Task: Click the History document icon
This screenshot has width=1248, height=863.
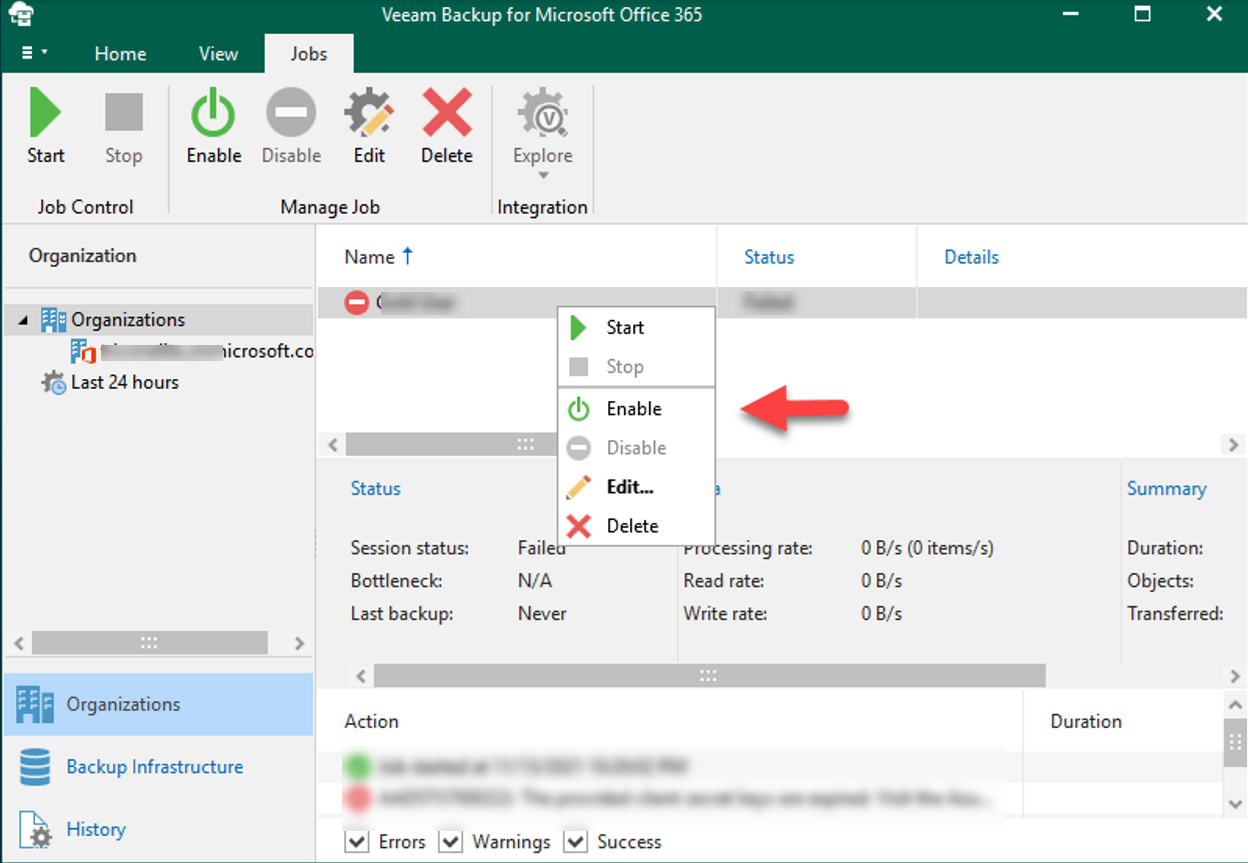Action: click(35, 830)
